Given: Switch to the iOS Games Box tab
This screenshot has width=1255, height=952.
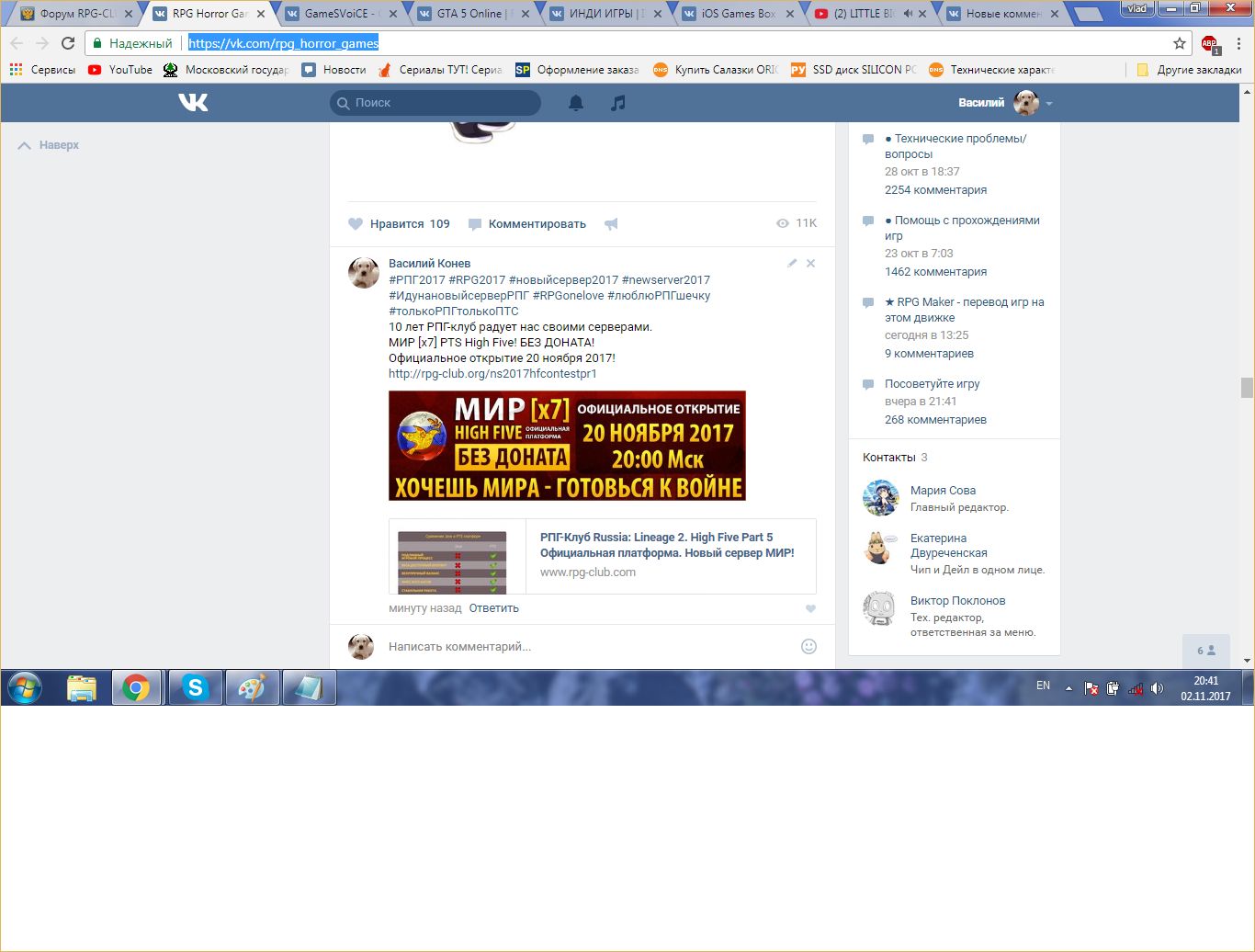Looking at the screenshot, I should [737, 14].
